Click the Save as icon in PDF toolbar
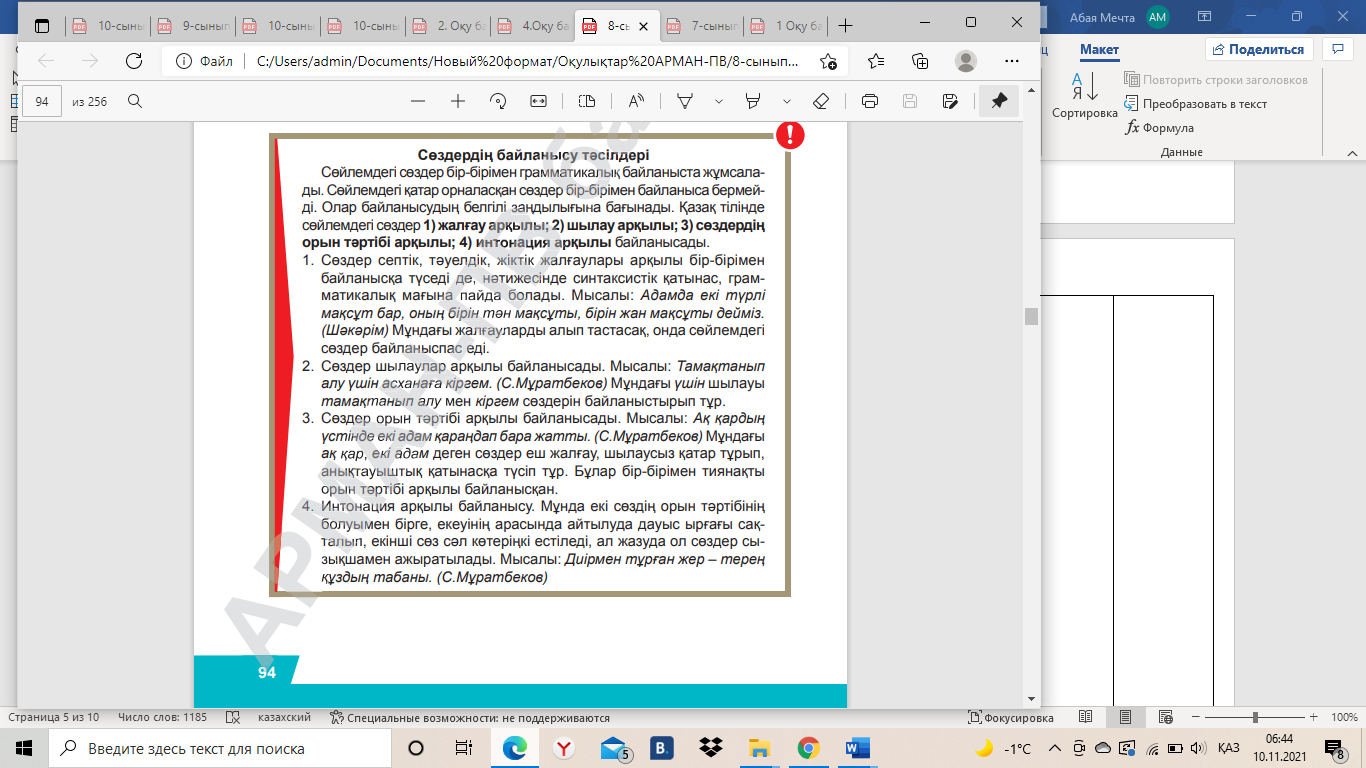 pos(950,101)
